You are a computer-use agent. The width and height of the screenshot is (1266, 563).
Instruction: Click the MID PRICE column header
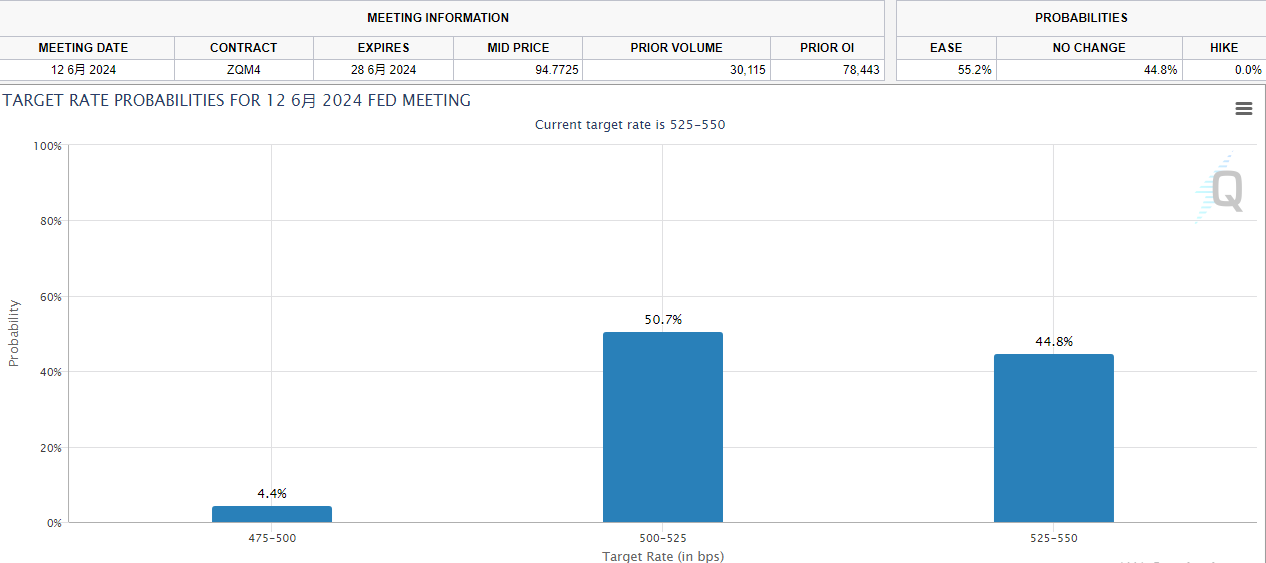point(518,48)
